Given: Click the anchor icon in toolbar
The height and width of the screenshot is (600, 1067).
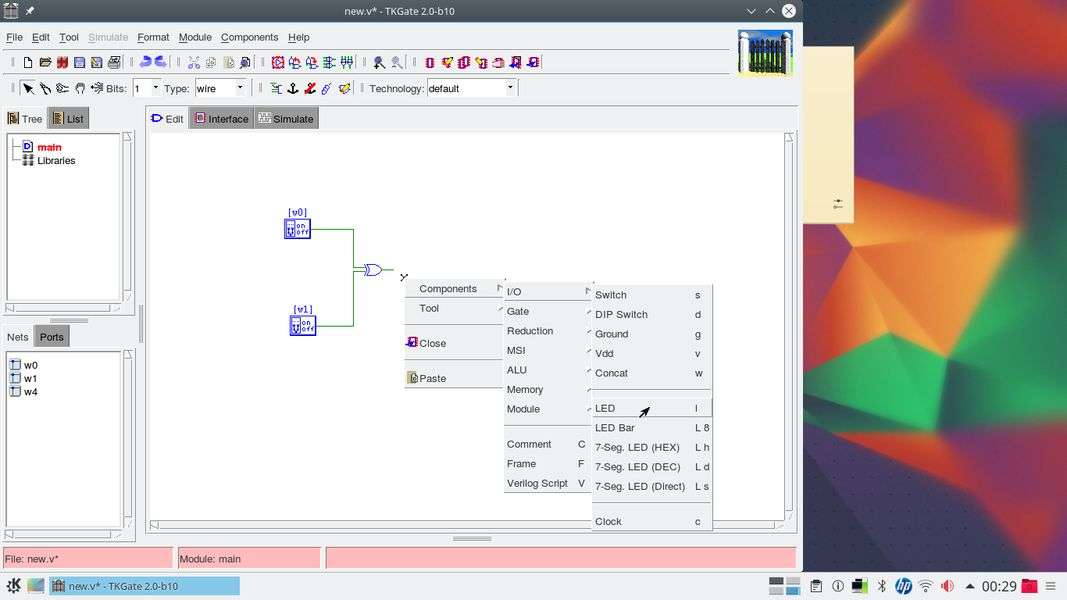Looking at the screenshot, I should [x=293, y=88].
